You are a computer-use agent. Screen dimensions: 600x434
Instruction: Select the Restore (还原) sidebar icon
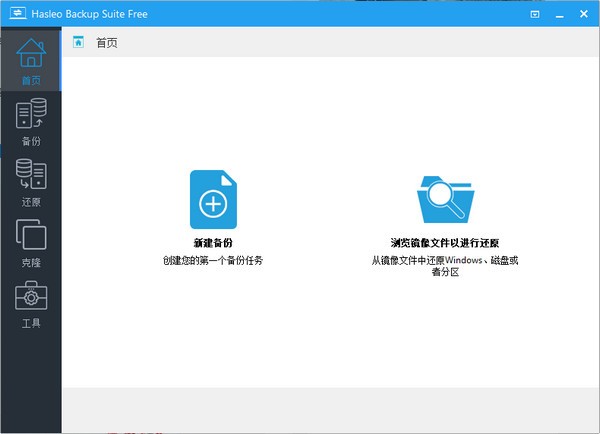point(31,176)
